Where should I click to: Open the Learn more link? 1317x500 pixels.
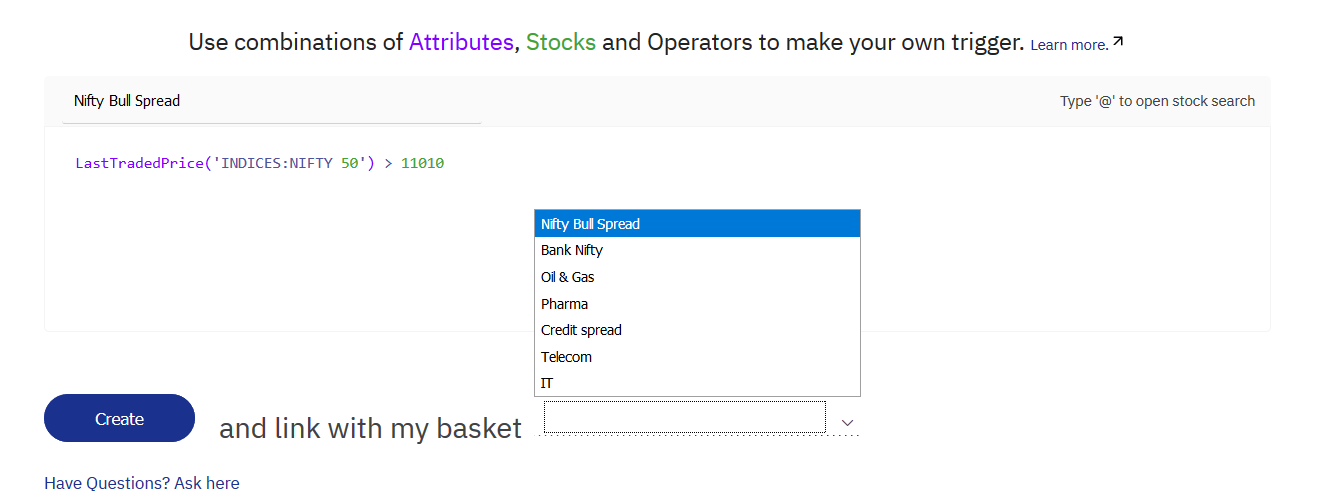coord(1069,45)
